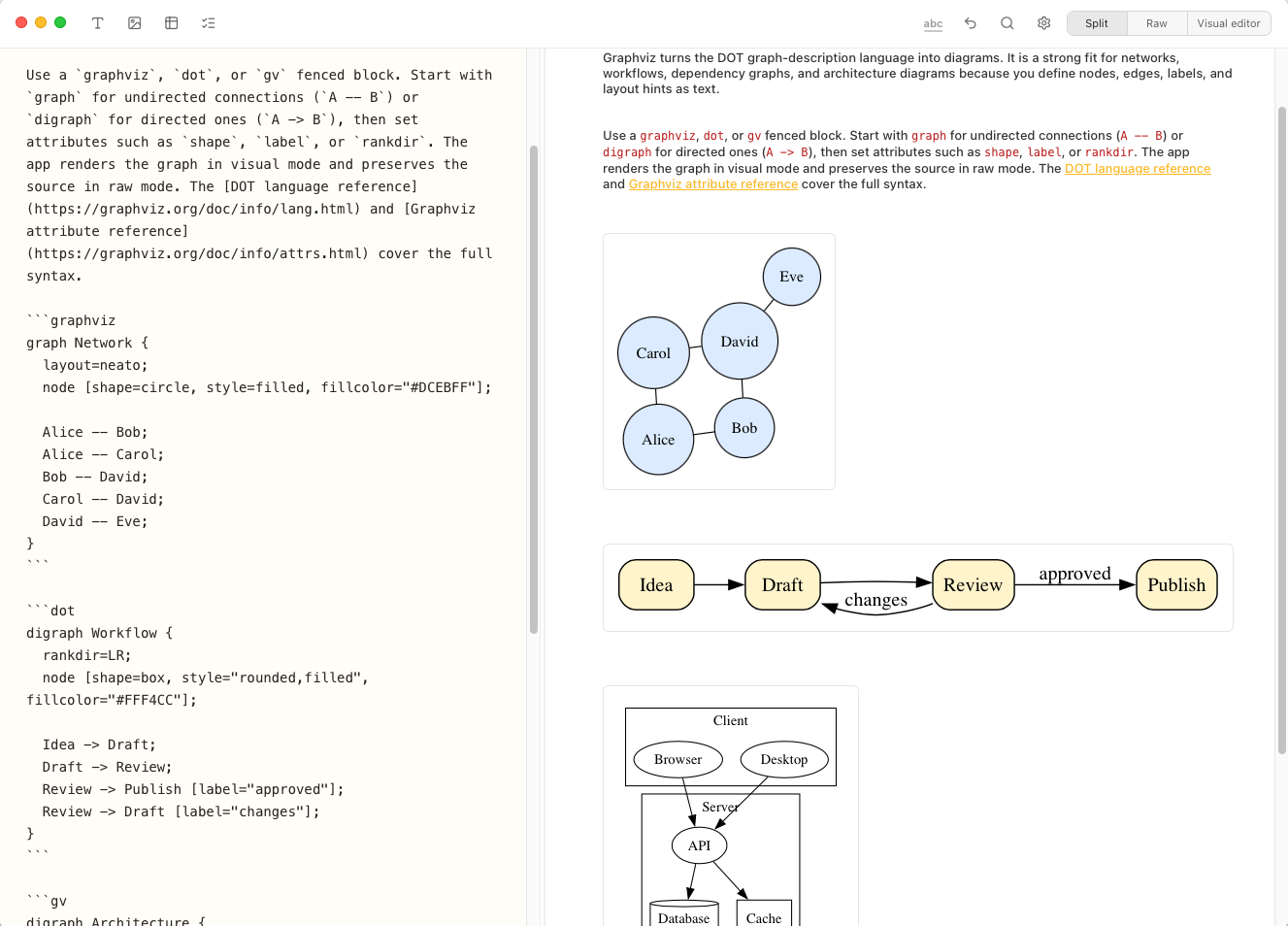
Task: Place cursor on 'digraph Workflow {' line
Action: click(99, 633)
